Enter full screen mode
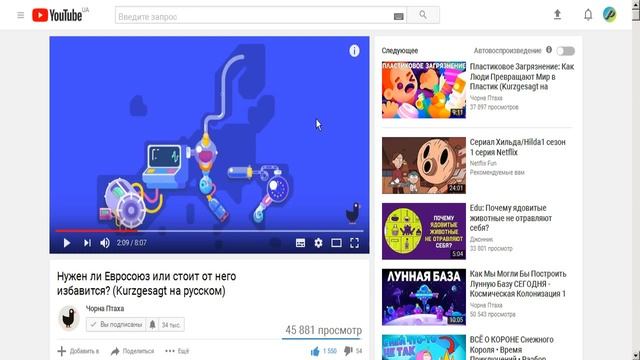Viewport: 640px width, 360px height. pyautogui.click(x=354, y=243)
